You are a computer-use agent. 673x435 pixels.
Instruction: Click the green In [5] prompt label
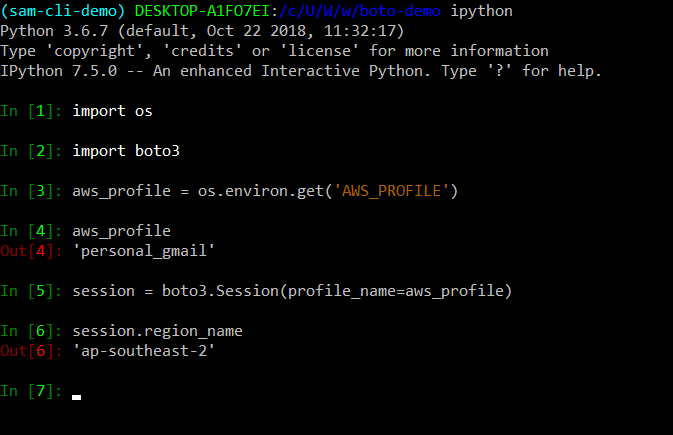point(31,290)
